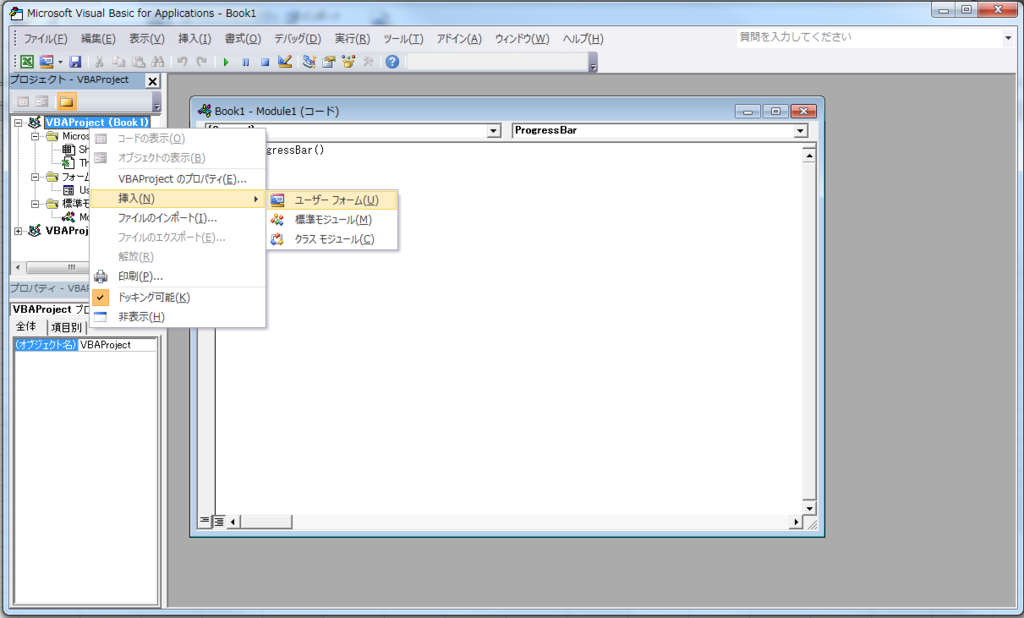Click the View Object icon in Project panel
Viewport: 1024px width, 618px height.
pyautogui.click(x=42, y=102)
